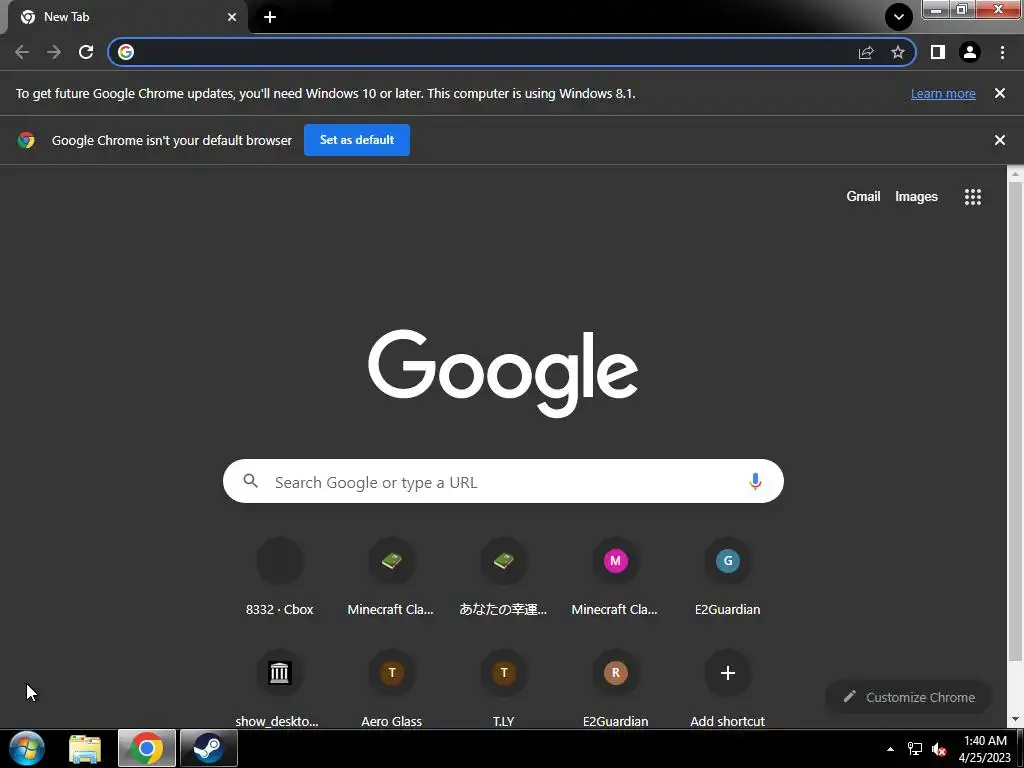Reload the page with the refresh icon

click(86, 52)
